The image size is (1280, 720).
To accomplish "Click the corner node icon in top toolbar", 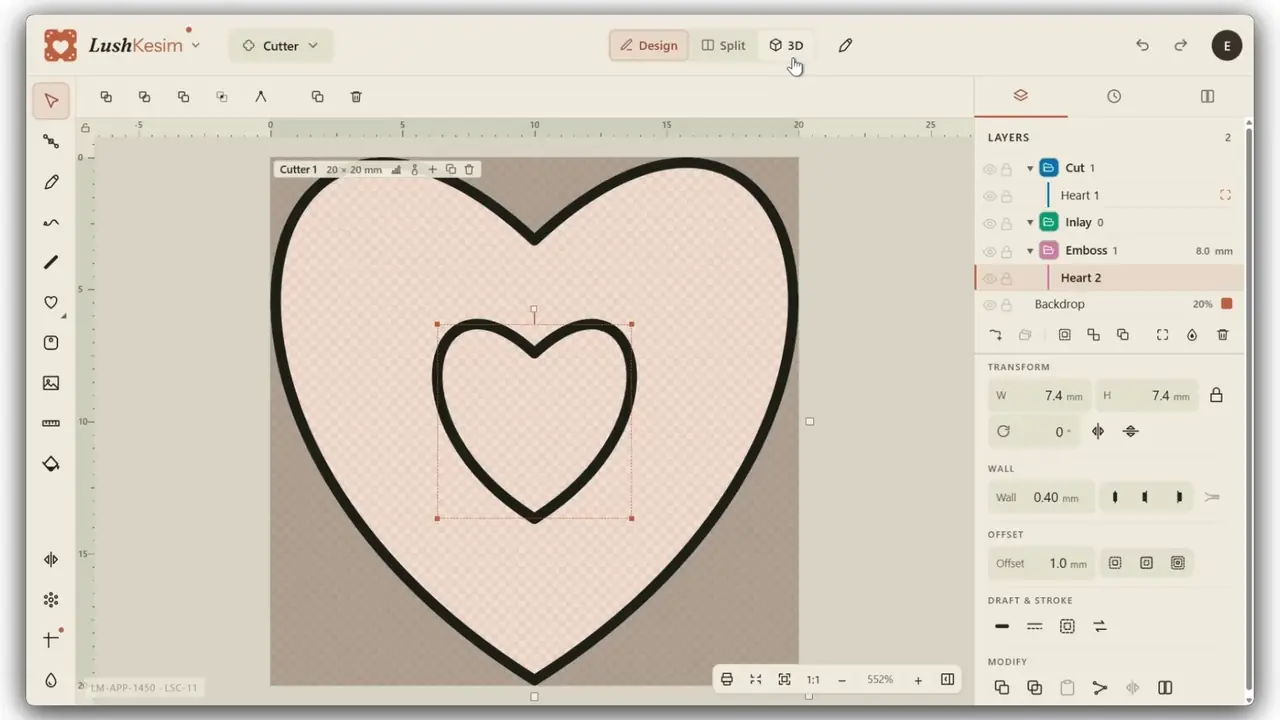I will 260,97.
